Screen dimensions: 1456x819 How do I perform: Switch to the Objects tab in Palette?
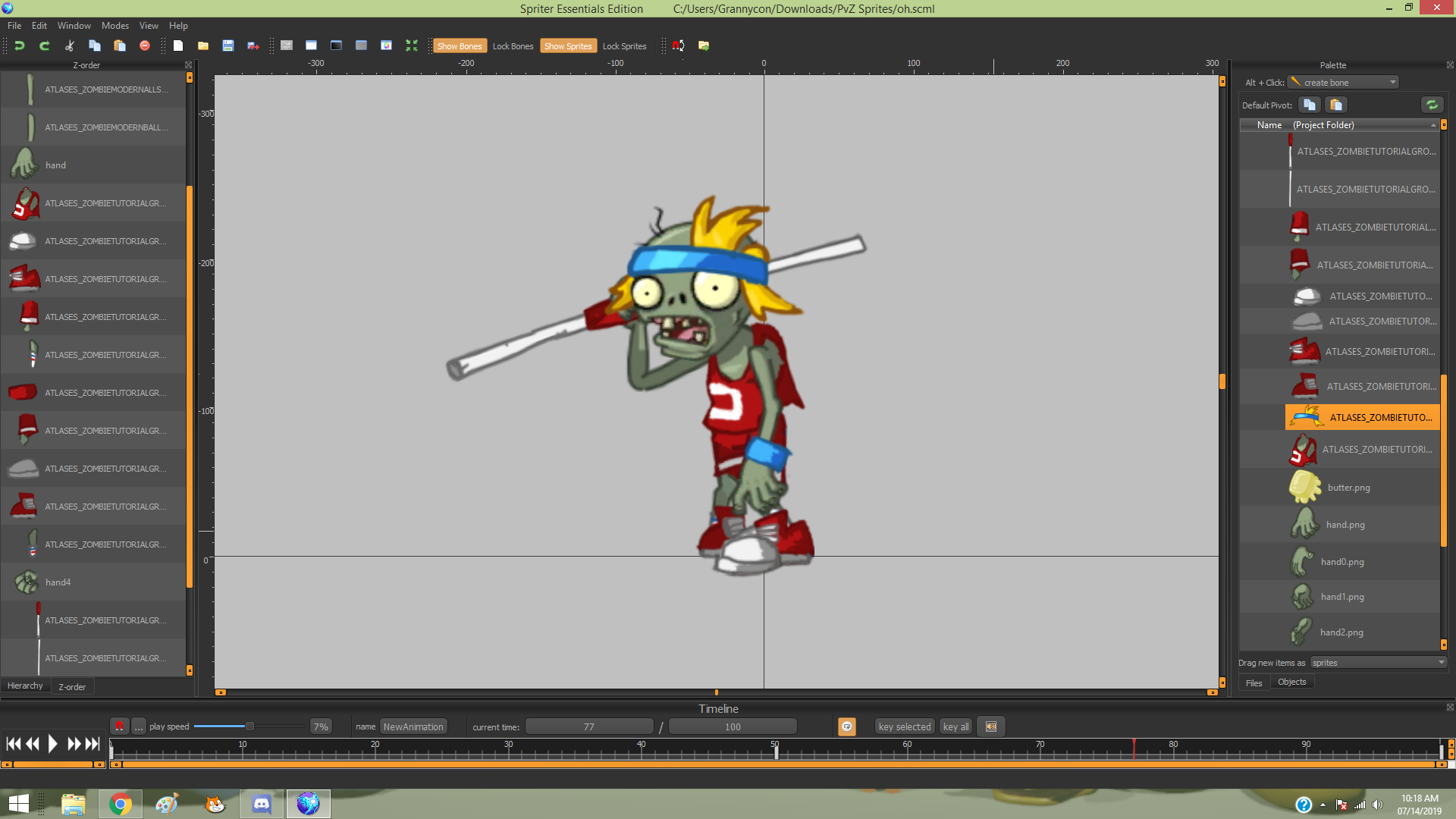(1292, 682)
